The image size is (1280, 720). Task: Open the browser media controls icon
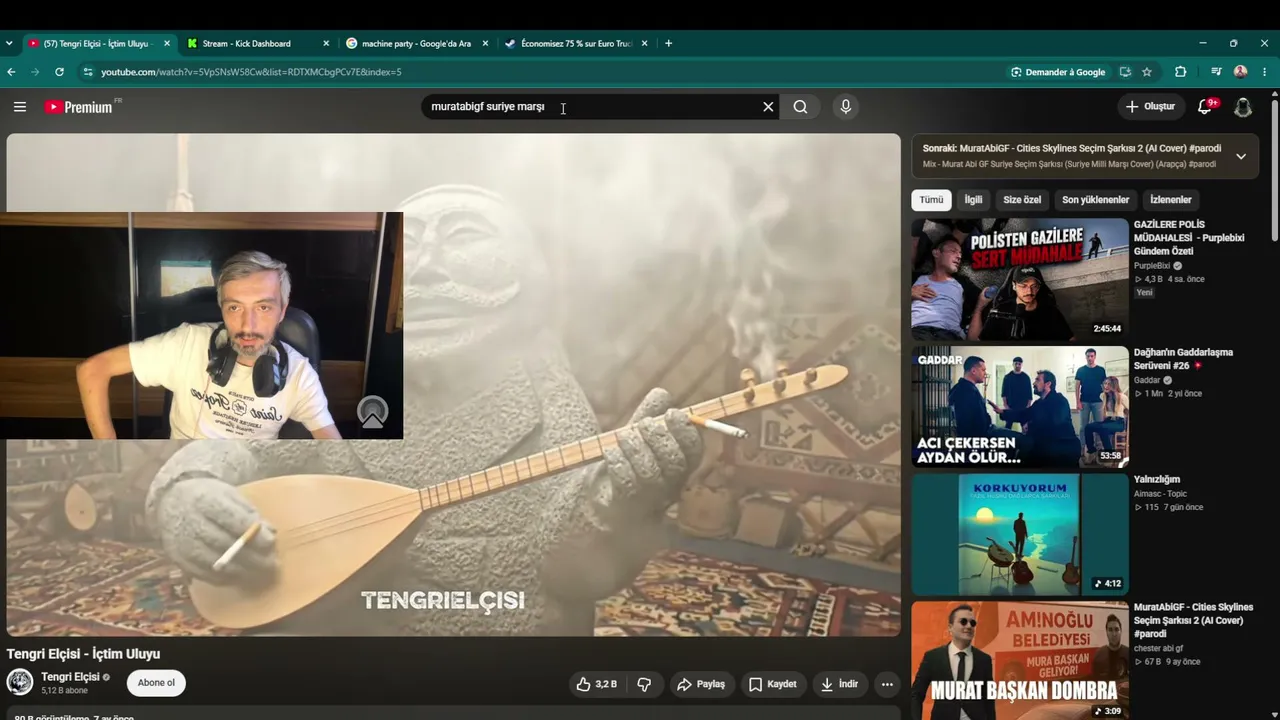pos(1216,72)
